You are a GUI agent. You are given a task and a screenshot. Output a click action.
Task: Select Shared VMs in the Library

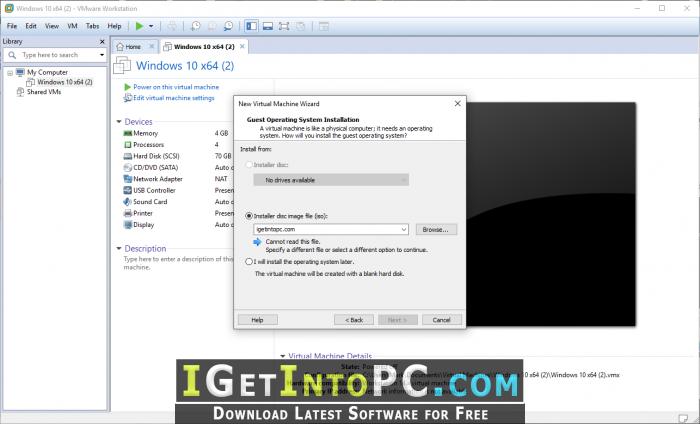tap(44, 92)
